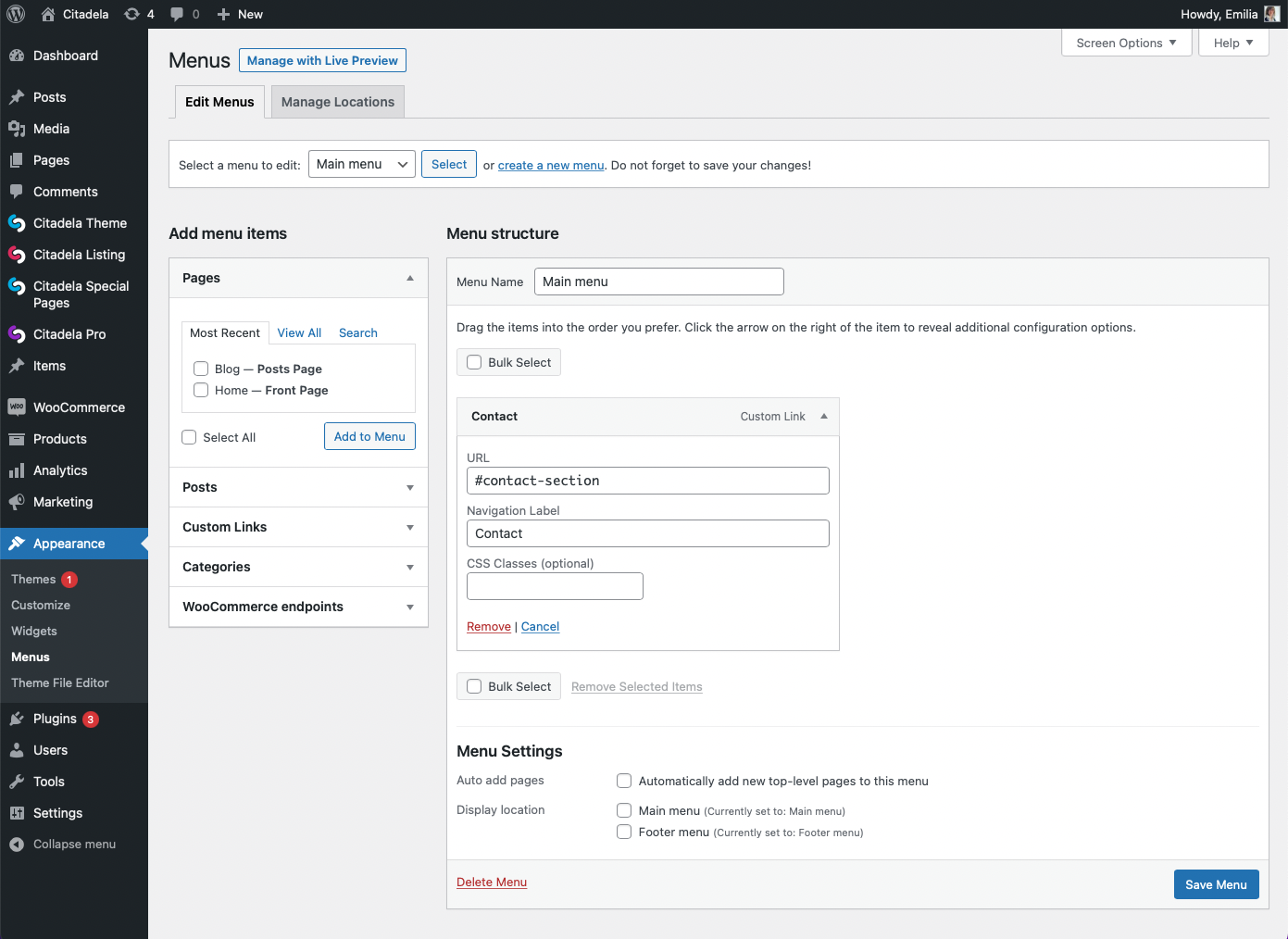Check Footer menu display location
Viewport: 1288px width, 939px height.
tap(624, 832)
